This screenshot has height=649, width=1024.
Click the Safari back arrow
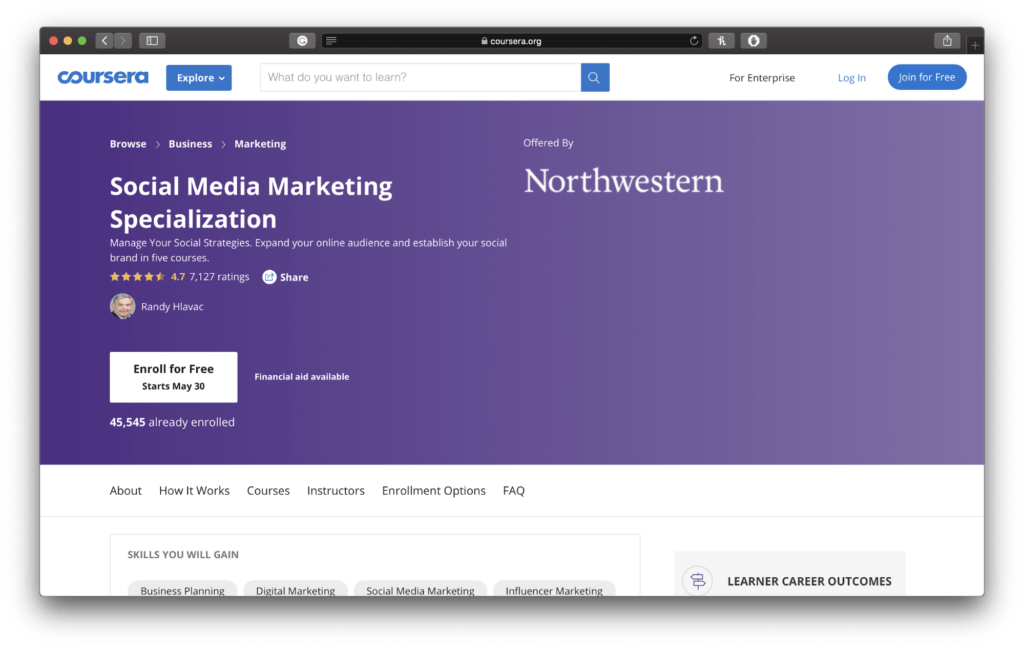(104, 40)
